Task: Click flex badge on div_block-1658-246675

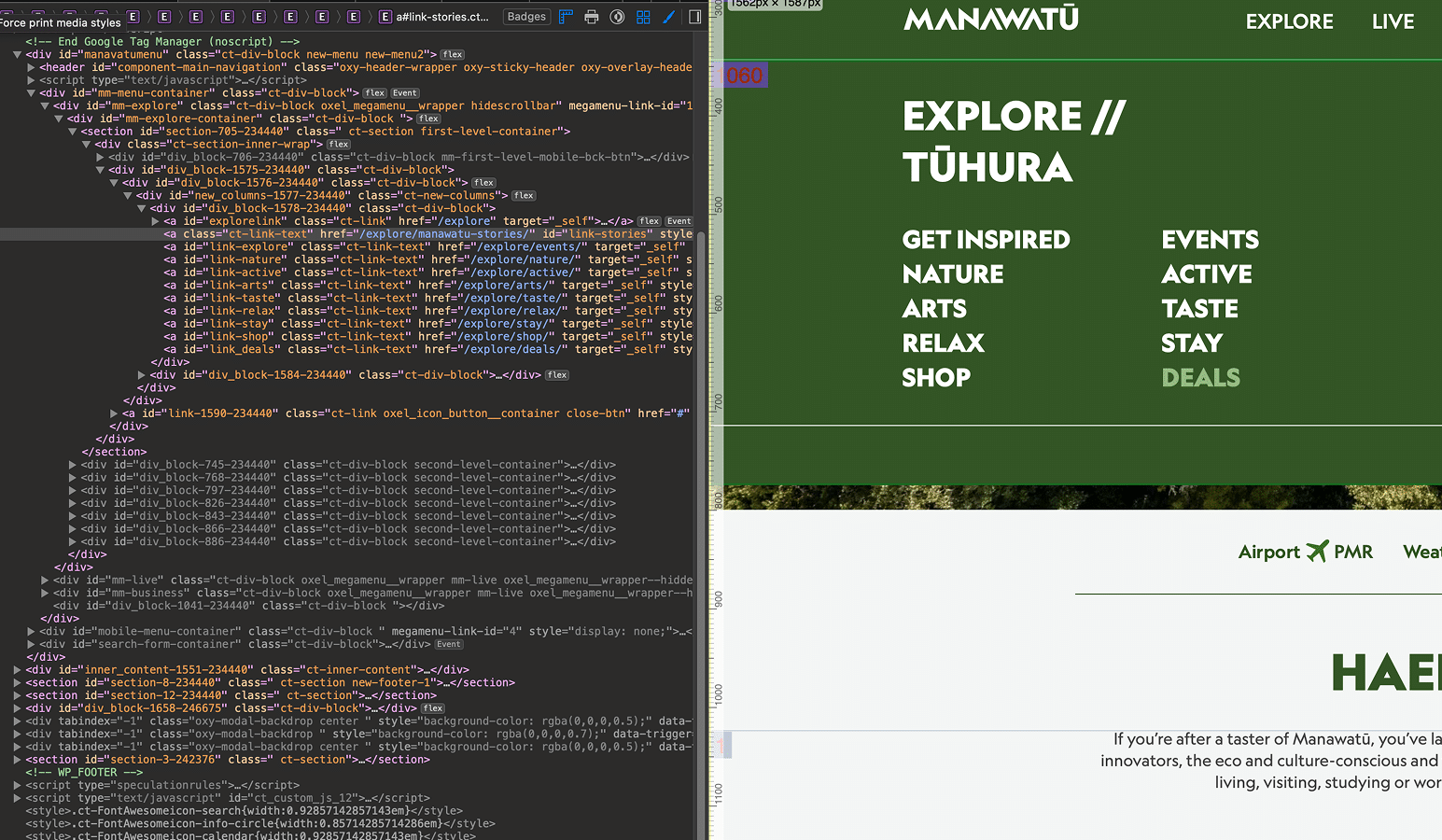Action: pyautogui.click(x=433, y=708)
